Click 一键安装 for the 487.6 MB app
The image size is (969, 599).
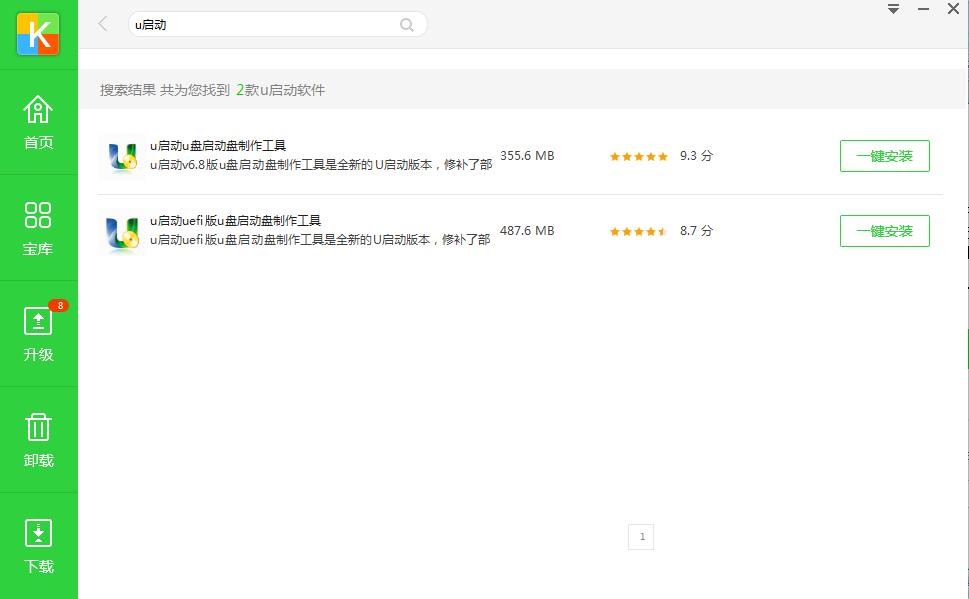coord(884,231)
